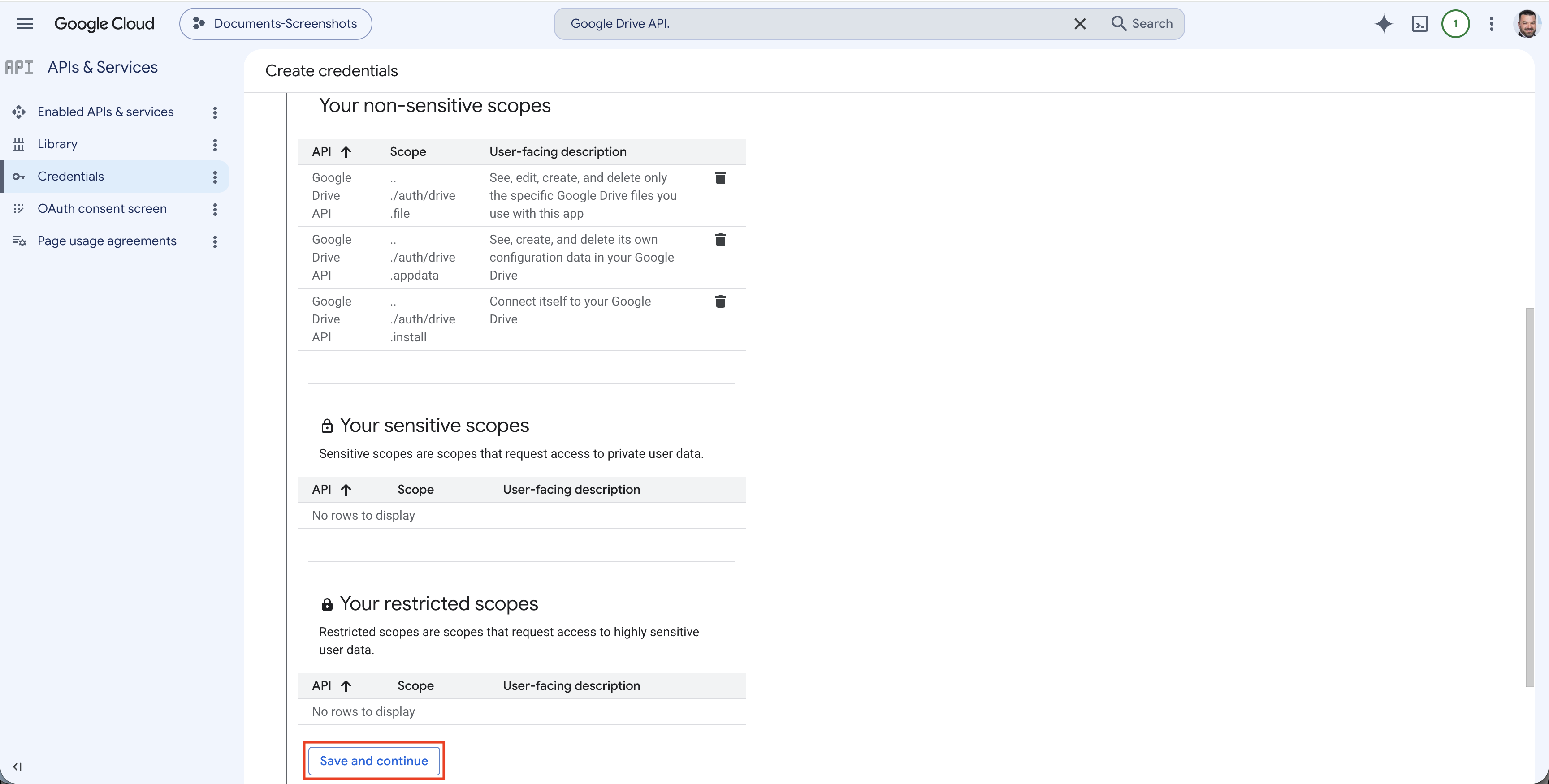Click the page vertical scrollbar
Viewport: 1549px width, 784px height.
(x=1529, y=497)
